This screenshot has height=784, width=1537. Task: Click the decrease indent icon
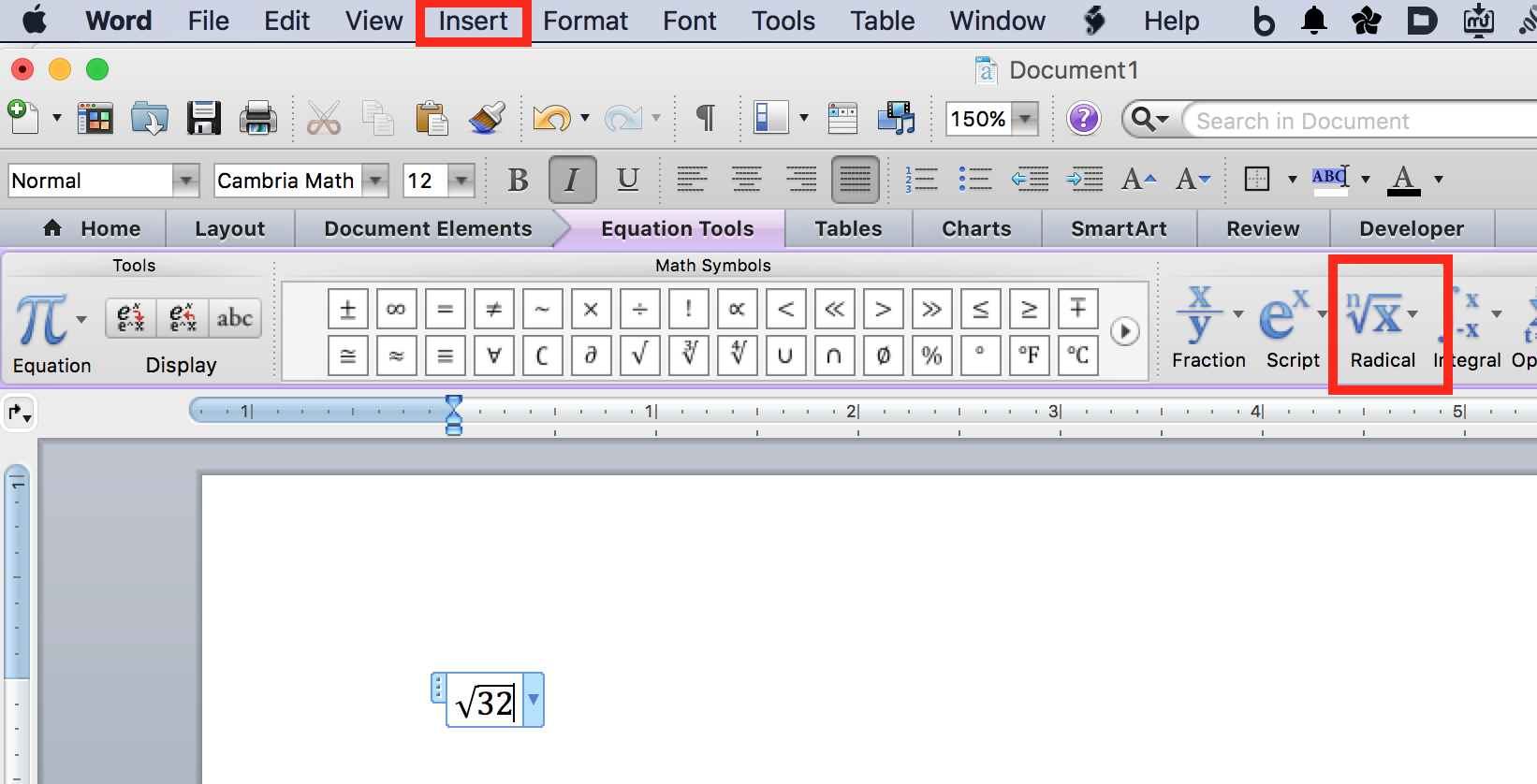click(1030, 179)
